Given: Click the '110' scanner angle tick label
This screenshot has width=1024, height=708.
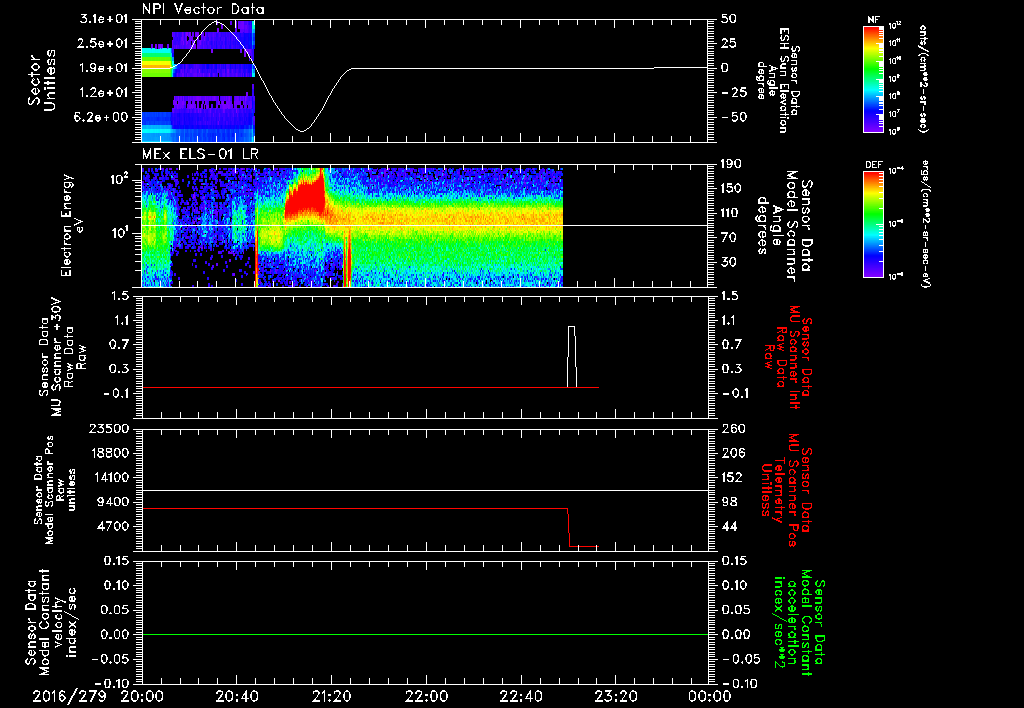Looking at the screenshot, I should tap(731, 213).
